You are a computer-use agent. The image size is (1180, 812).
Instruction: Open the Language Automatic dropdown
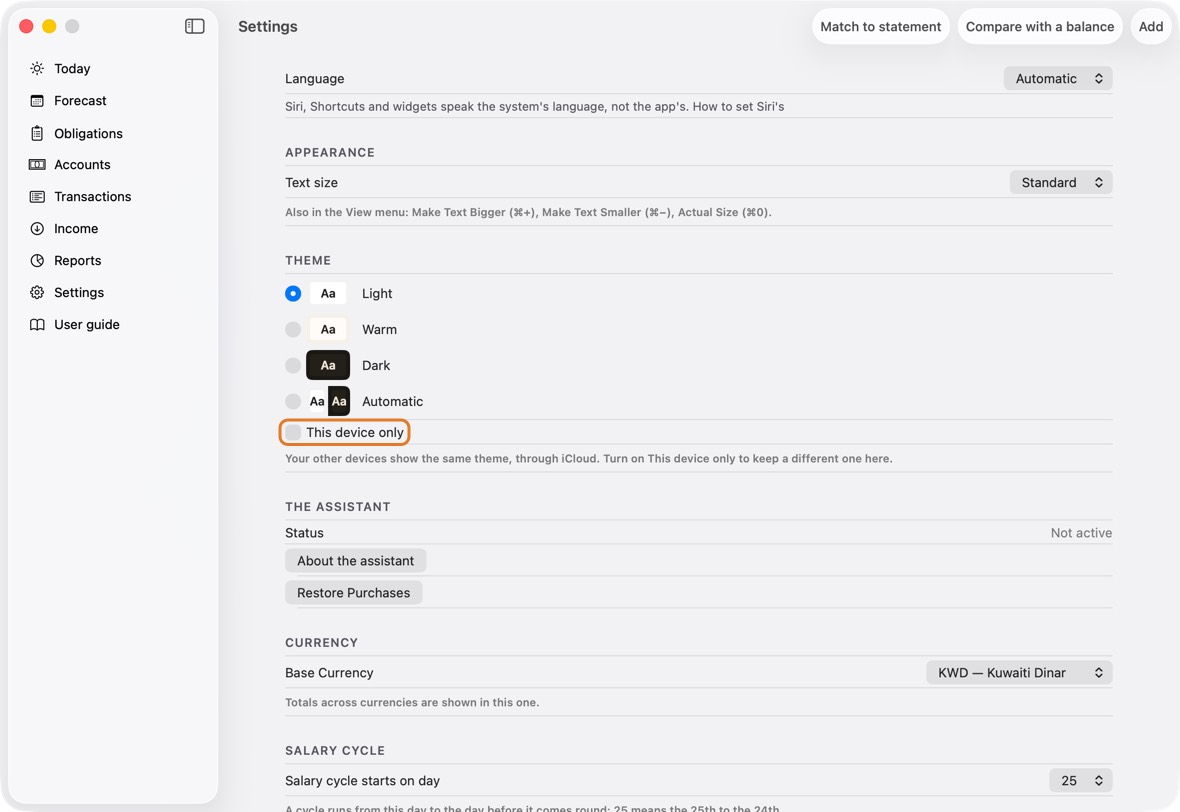1058,78
